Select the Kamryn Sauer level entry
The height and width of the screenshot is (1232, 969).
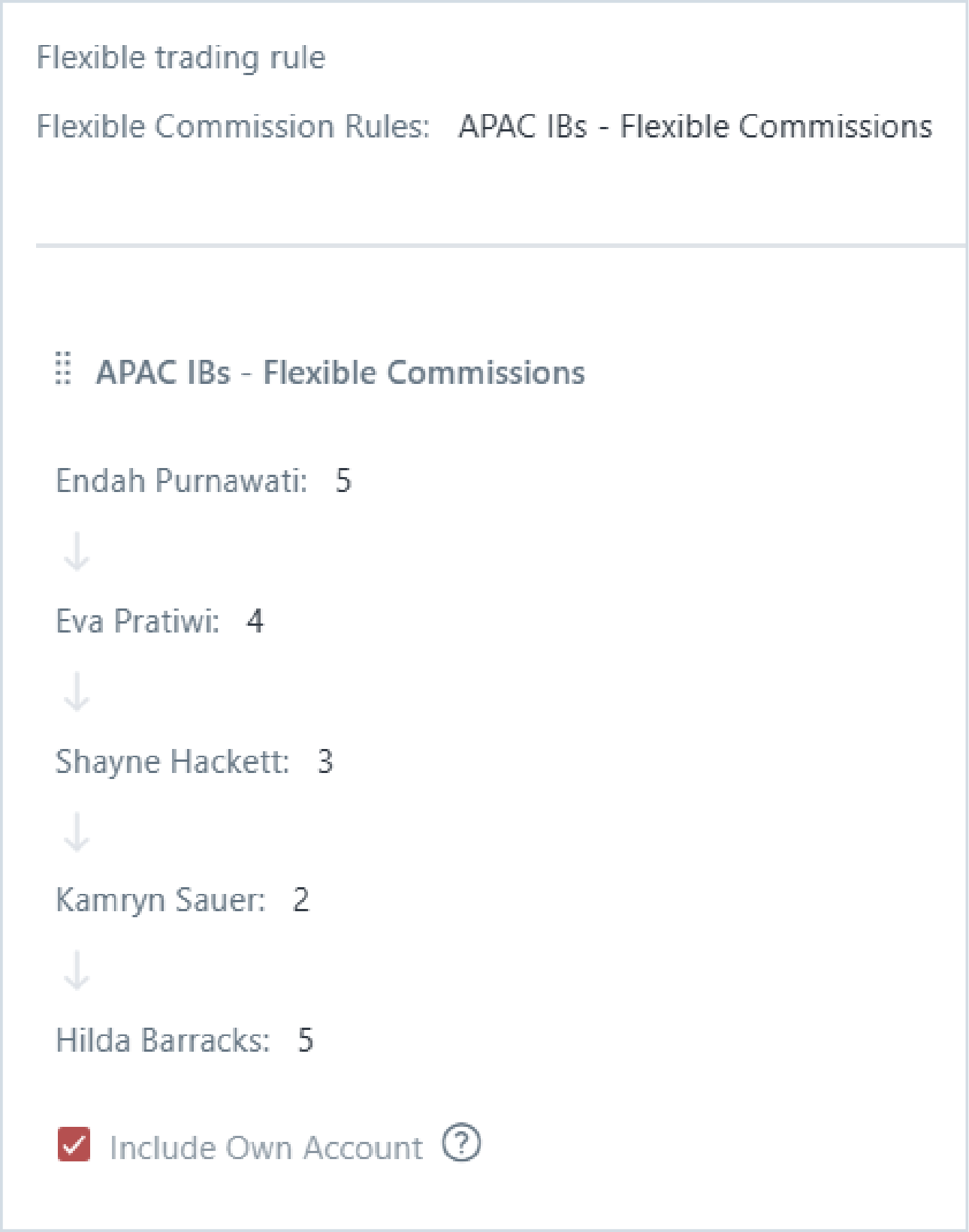(x=160, y=900)
